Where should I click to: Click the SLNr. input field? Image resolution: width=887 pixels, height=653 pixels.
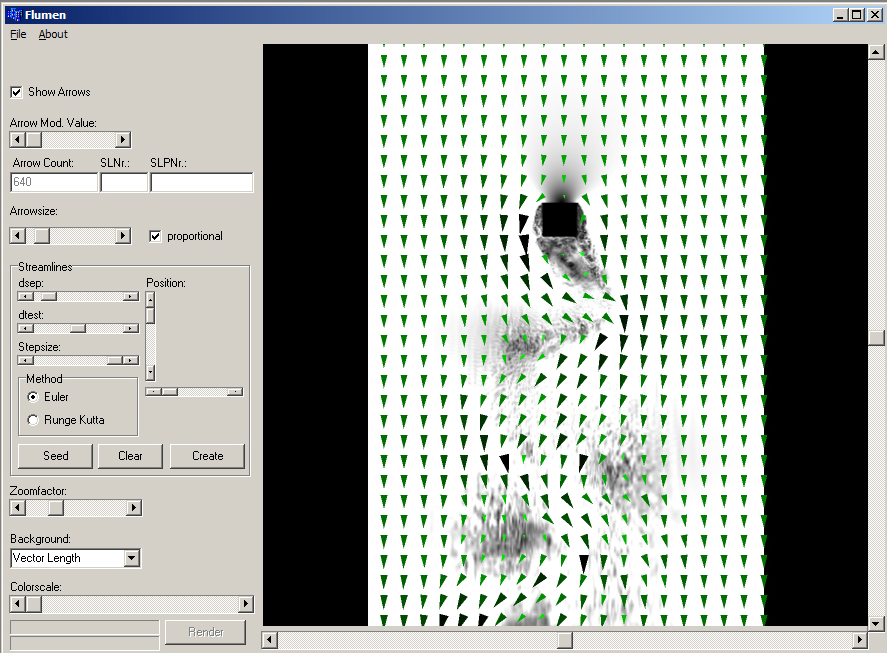[124, 182]
